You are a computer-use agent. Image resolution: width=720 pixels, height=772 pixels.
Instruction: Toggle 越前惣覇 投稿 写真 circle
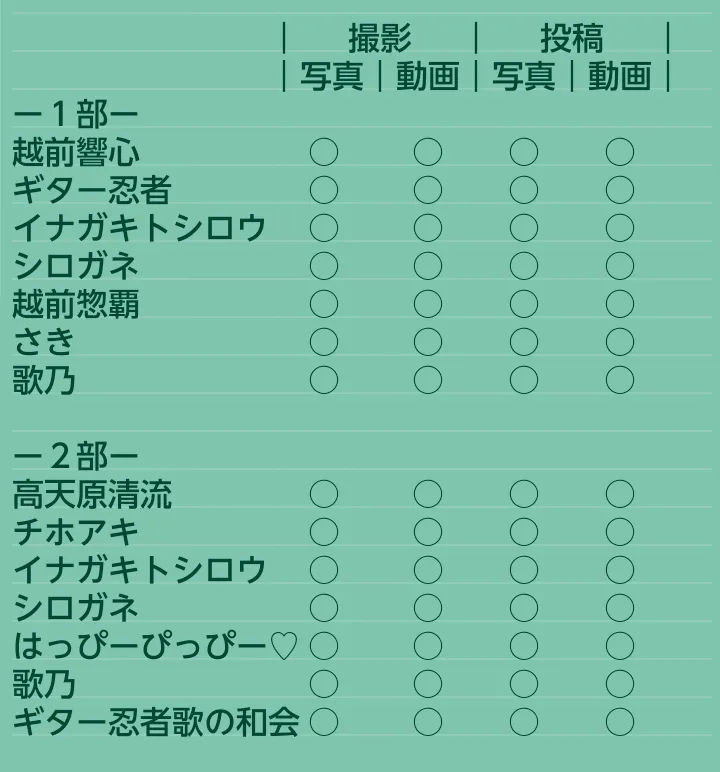tap(524, 303)
